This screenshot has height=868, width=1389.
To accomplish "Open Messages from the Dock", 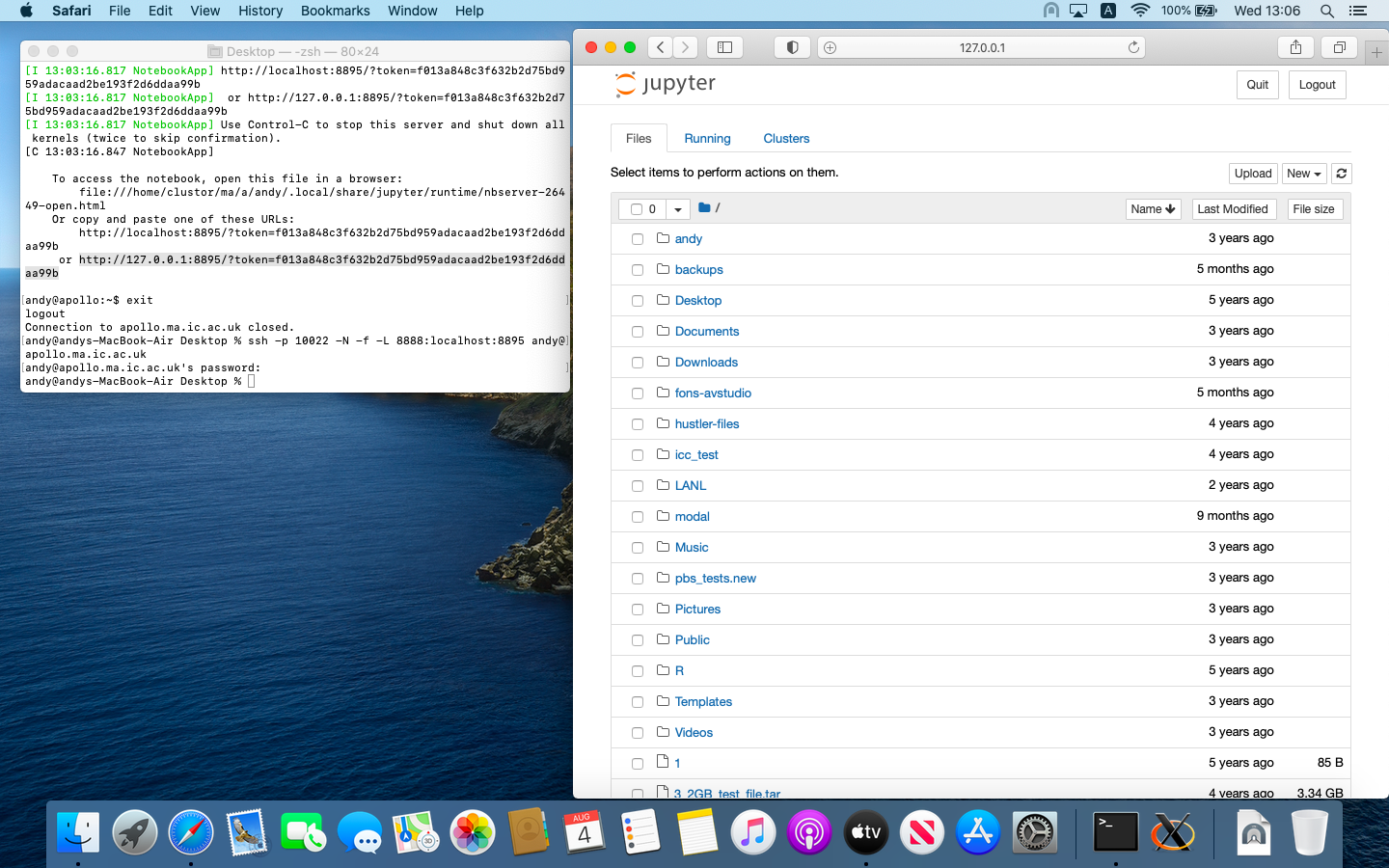I will coord(360,832).
